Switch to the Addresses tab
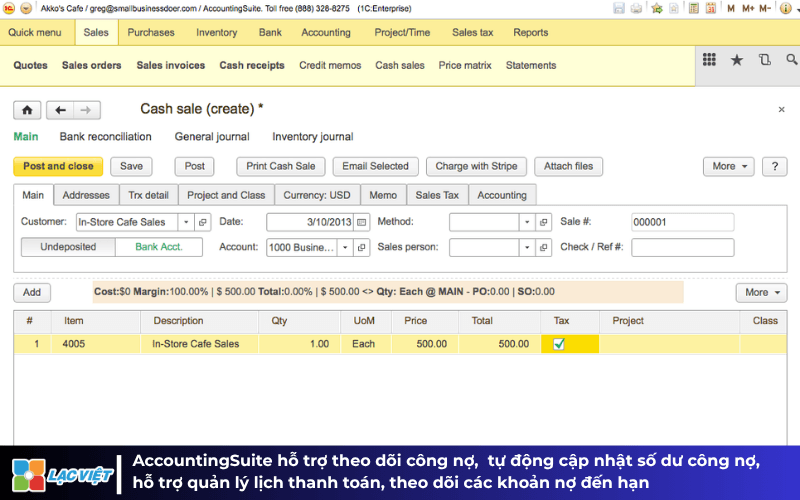 (x=86, y=195)
